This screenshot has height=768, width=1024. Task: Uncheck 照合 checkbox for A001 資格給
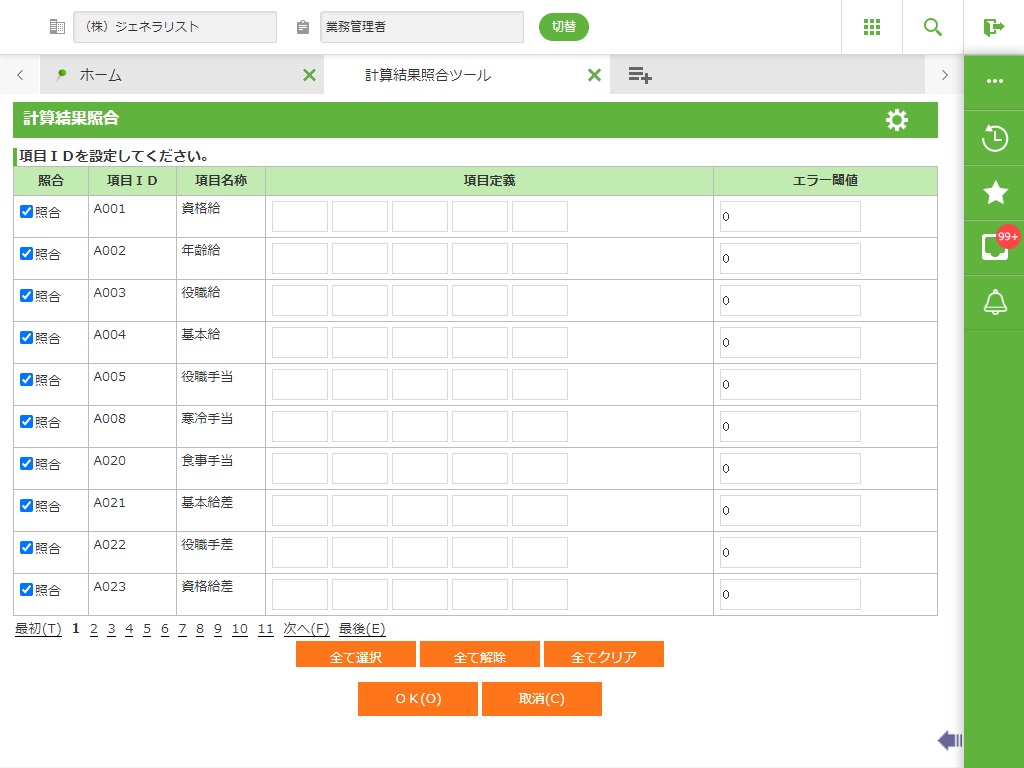(27, 211)
